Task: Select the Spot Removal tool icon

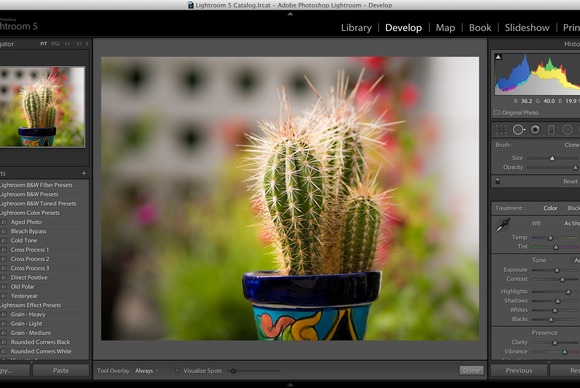Action: 519,130
